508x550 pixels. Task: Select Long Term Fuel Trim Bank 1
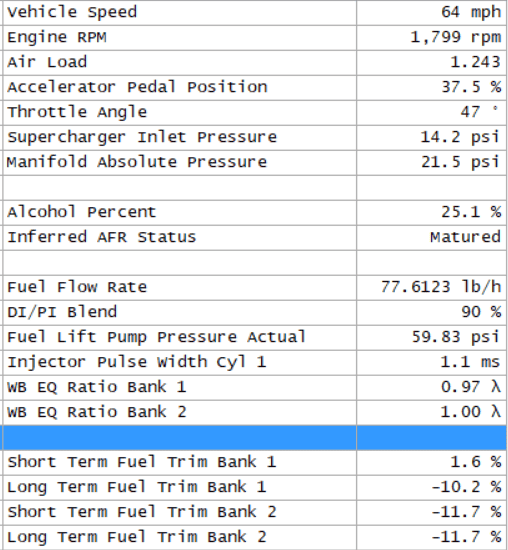coord(254,488)
